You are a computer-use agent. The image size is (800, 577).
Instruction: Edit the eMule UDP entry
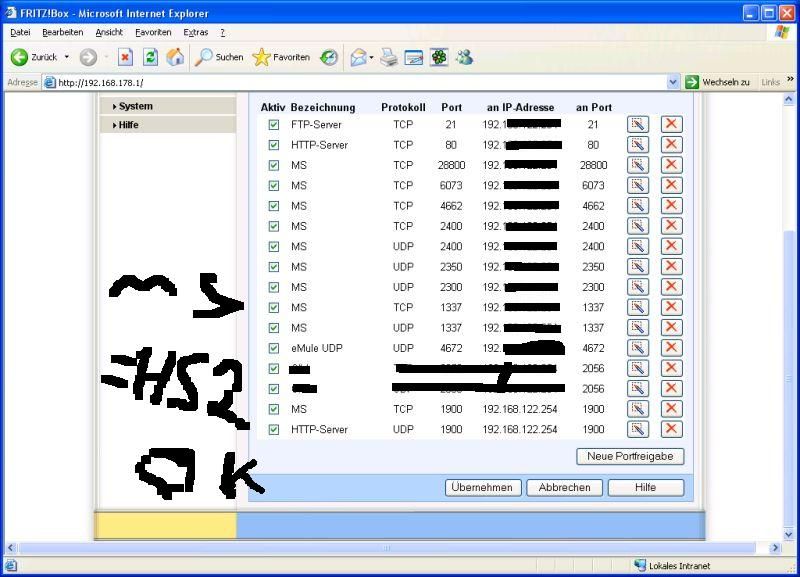[638, 348]
